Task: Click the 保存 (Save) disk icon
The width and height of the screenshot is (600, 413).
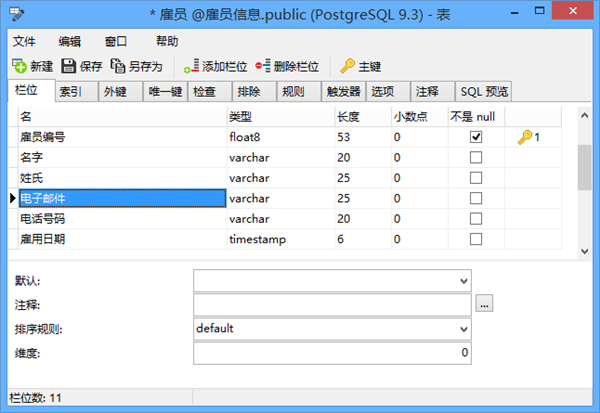Action: [69, 66]
